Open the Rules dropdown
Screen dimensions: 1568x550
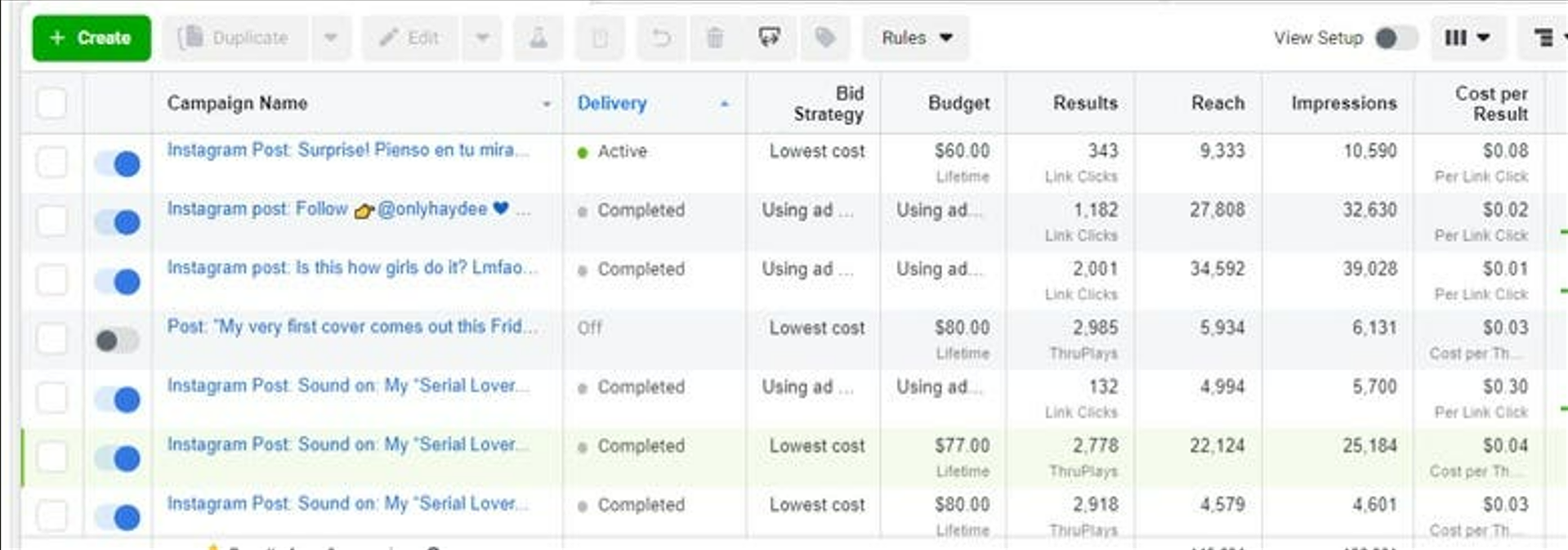[x=916, y=38]
